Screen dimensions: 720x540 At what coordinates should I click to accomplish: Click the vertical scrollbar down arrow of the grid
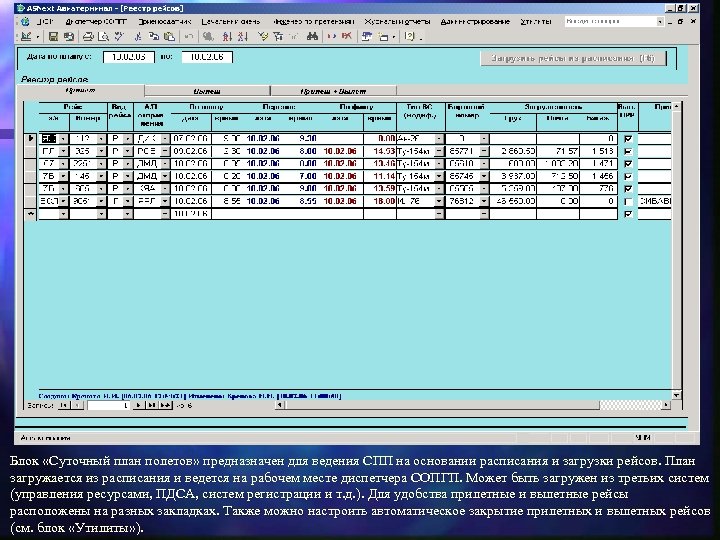coord(676,395)
